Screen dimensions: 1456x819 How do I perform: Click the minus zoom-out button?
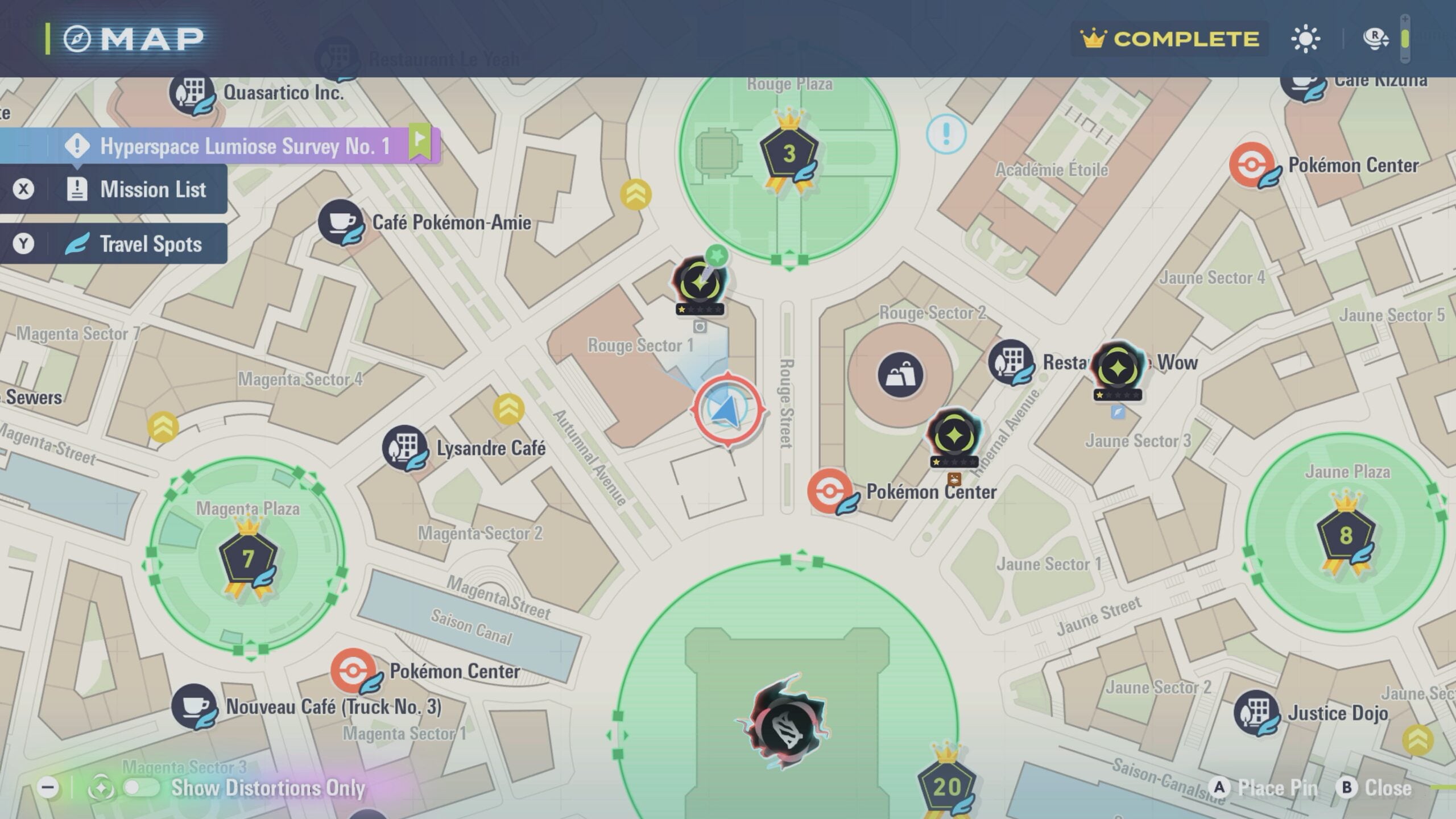[x=48, y=788]
